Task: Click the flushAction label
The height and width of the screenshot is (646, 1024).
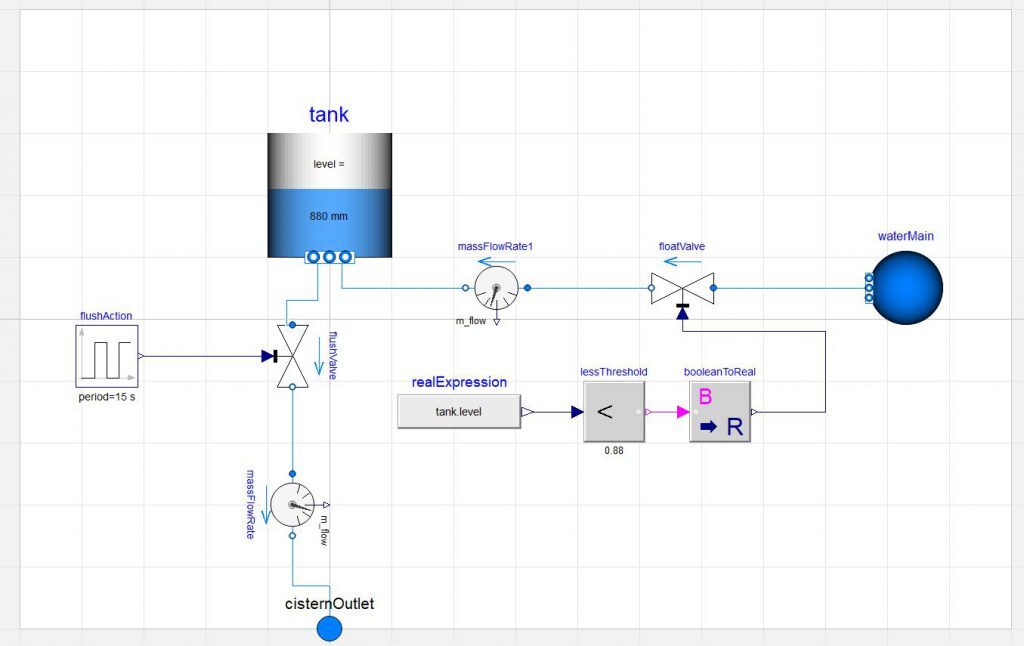Action: tap(106, 315)
